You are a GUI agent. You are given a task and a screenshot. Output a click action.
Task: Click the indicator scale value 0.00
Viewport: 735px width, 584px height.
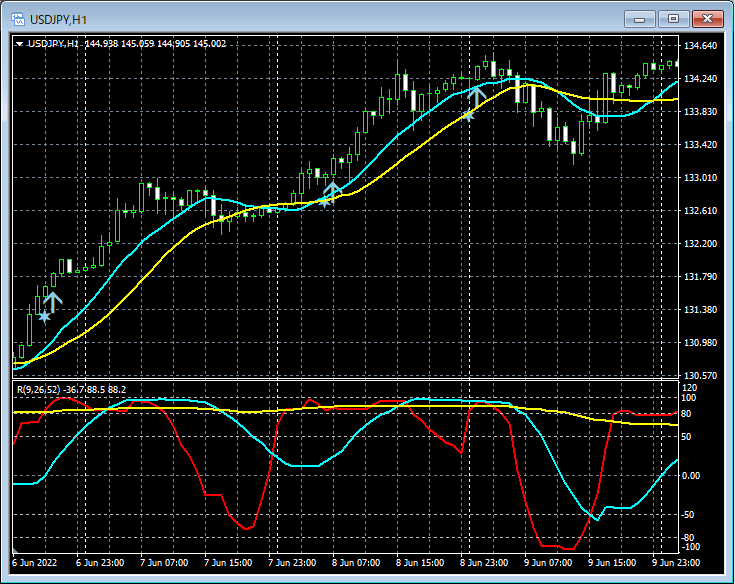coord(691,476)
